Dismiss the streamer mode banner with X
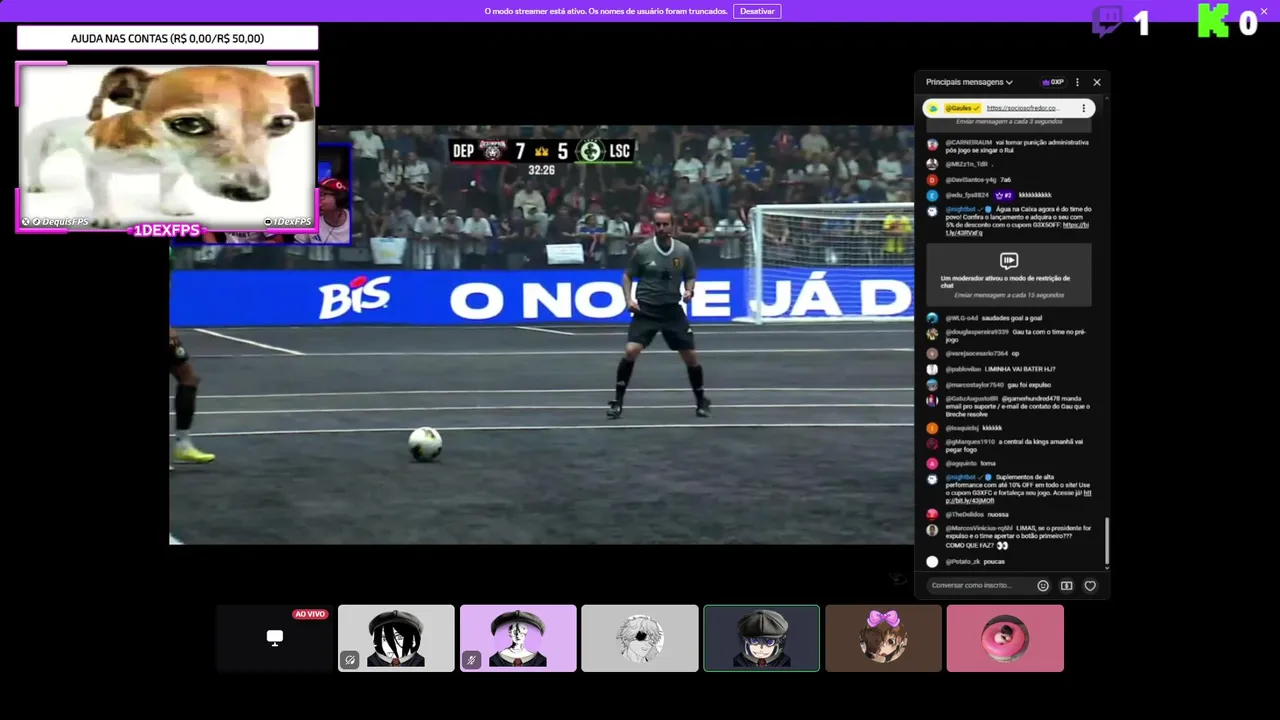This screenshot has width=1280, height=720. tap(1264, 11)
